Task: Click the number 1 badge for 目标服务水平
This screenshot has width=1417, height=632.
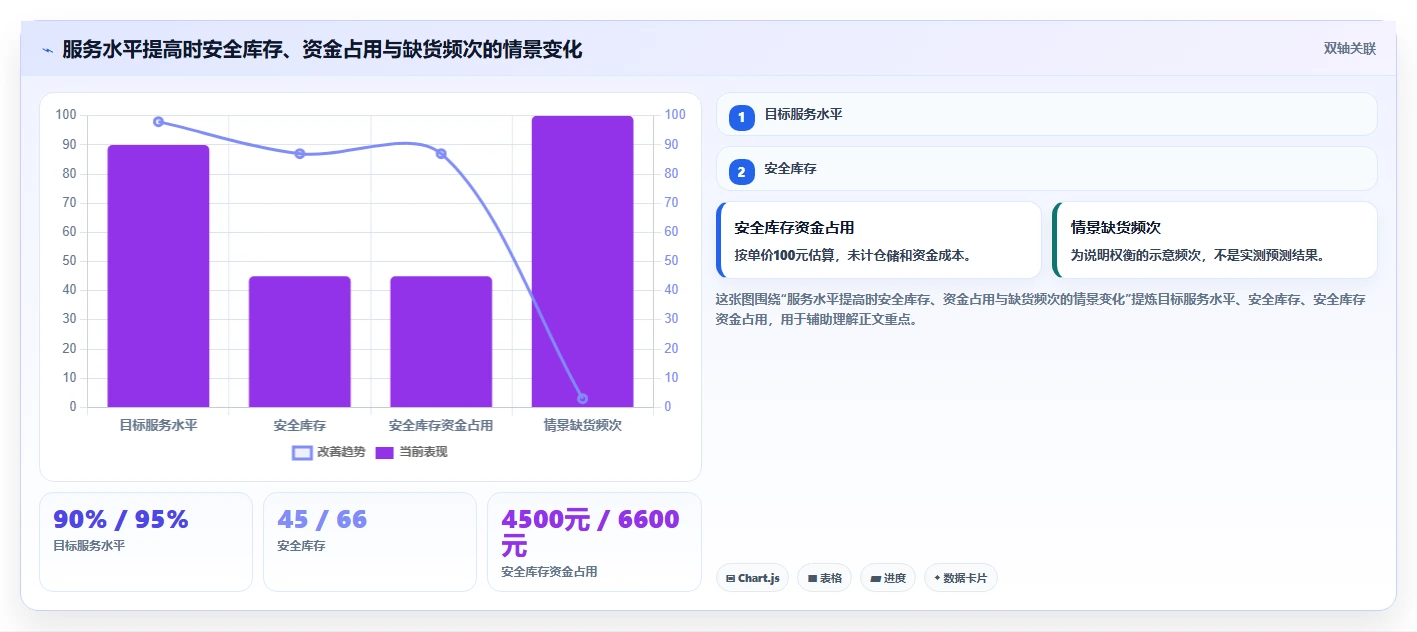Action: 742,117
